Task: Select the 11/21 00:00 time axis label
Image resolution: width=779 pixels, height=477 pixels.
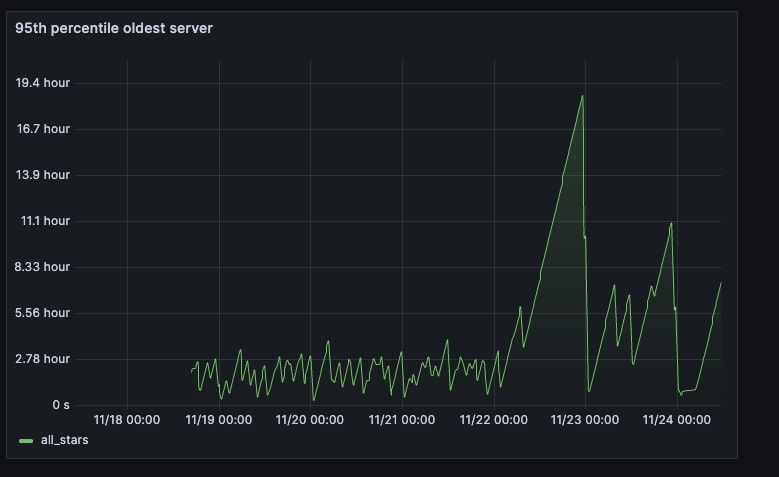Action: 402,420
